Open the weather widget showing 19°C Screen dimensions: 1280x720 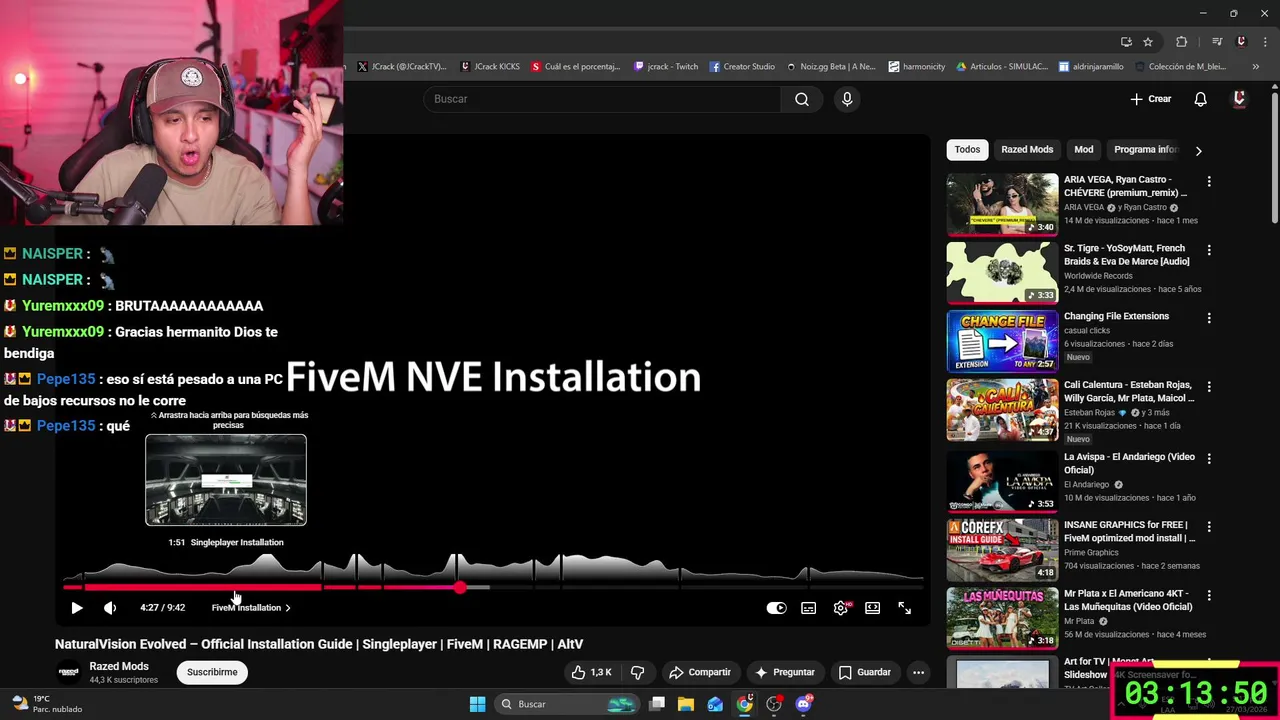[x=45, y=704]
